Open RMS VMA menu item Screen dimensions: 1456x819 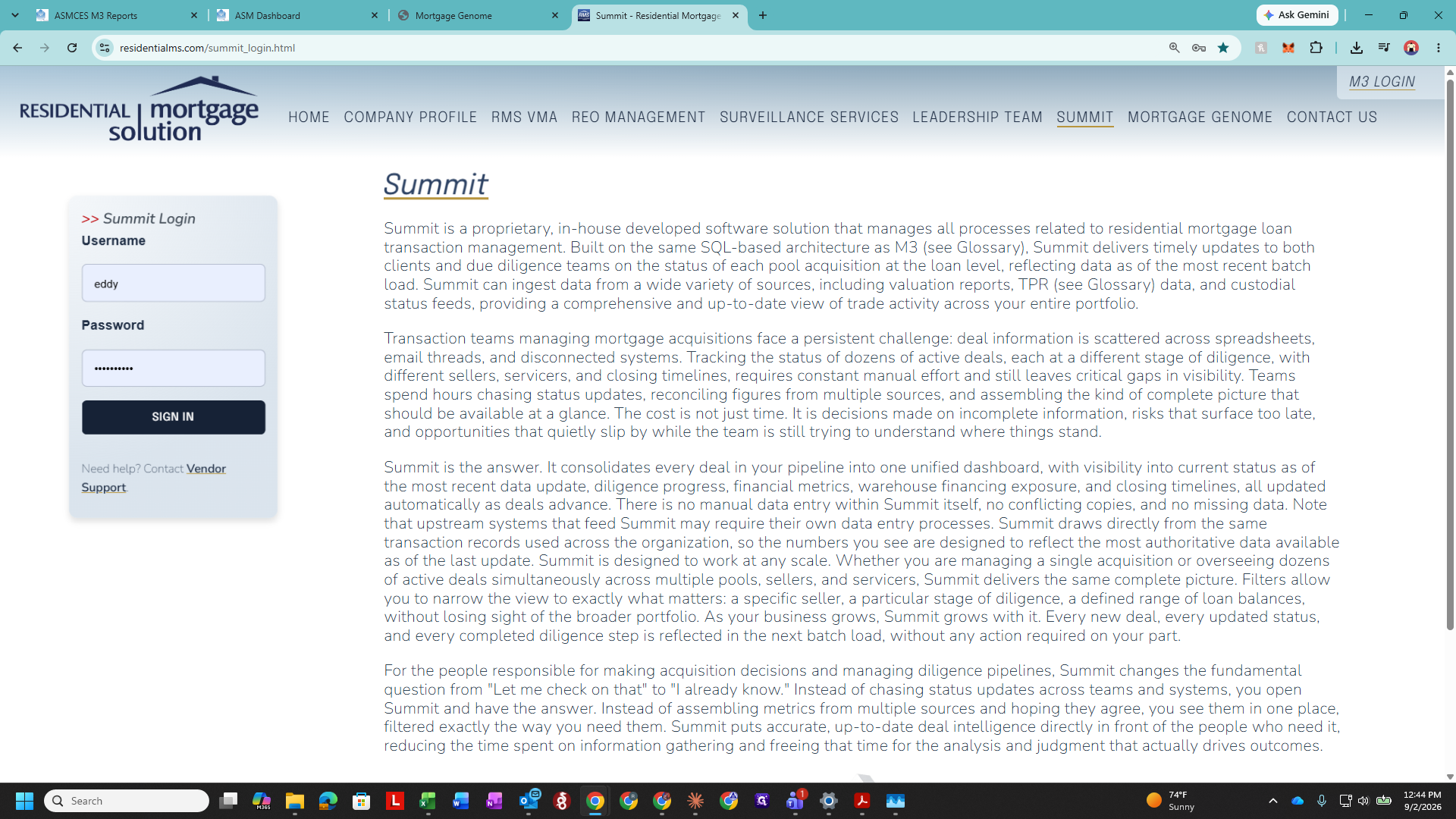tap(524, 118)
